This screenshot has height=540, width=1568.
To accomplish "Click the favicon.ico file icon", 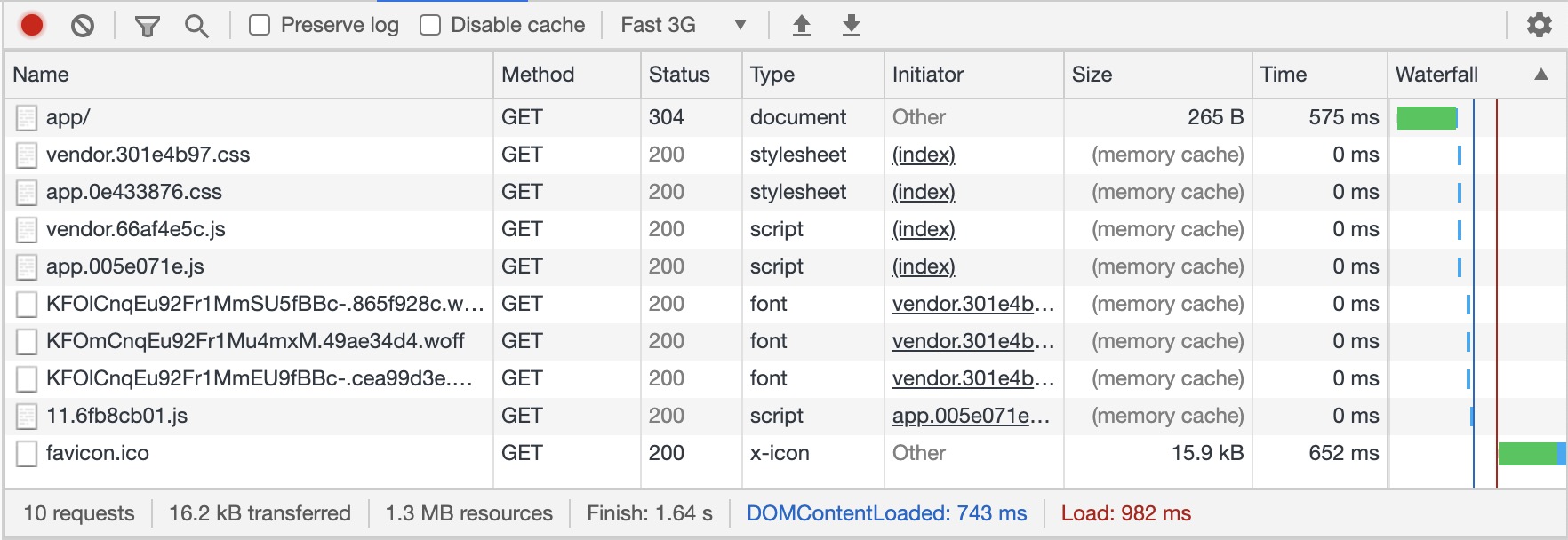I will click(x=27, y=453).
